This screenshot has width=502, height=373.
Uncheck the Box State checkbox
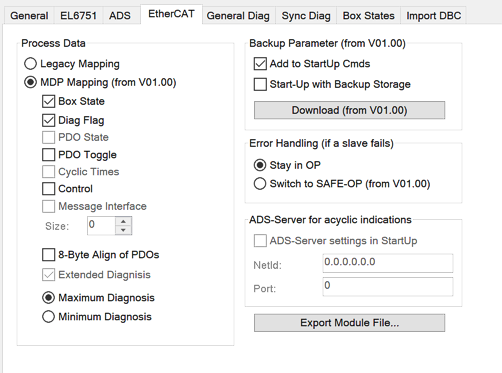coord(48,101)
